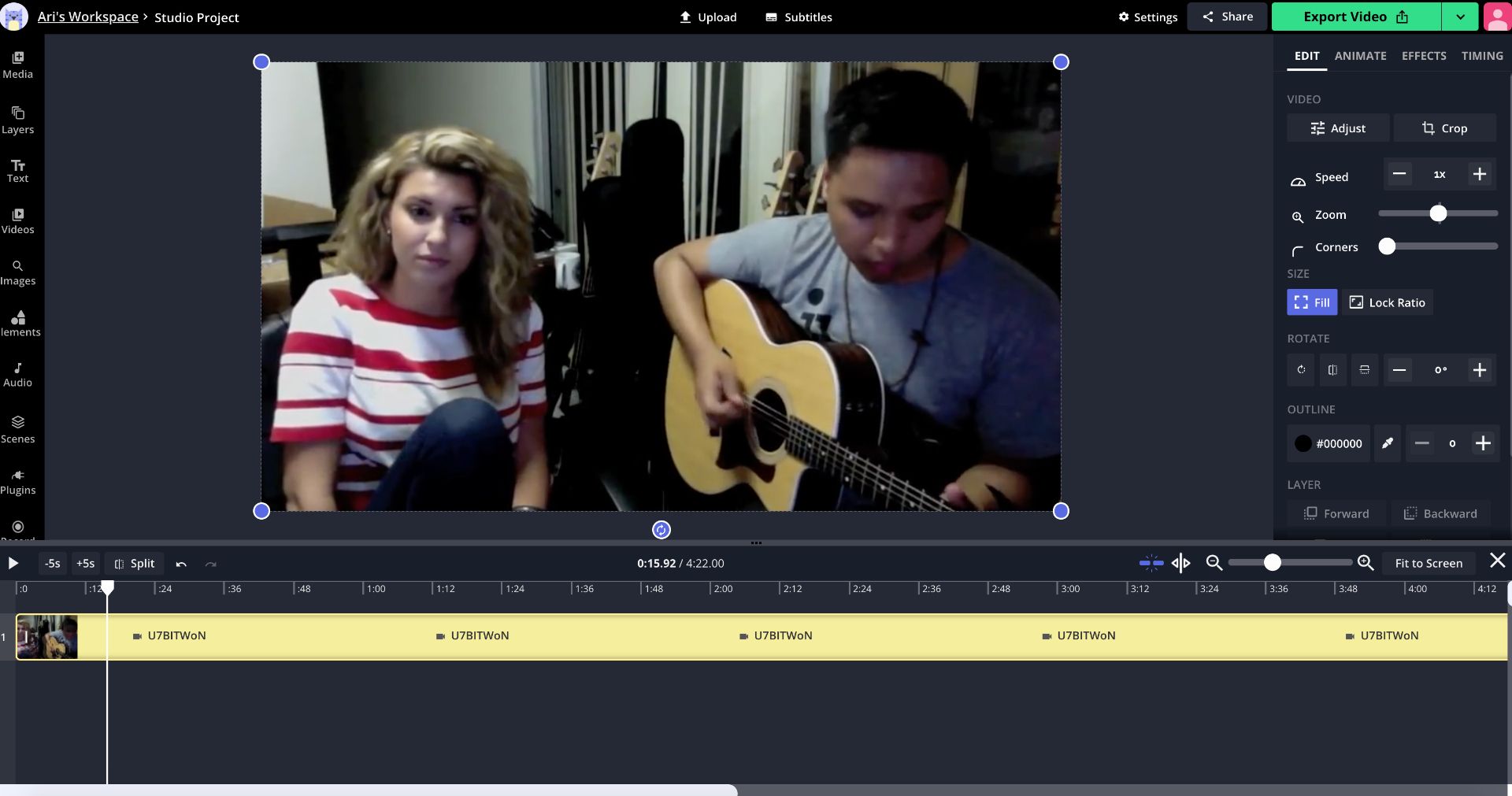Open the Layers panel
The height and width of the screenshot is (796, 1512).
17,120
